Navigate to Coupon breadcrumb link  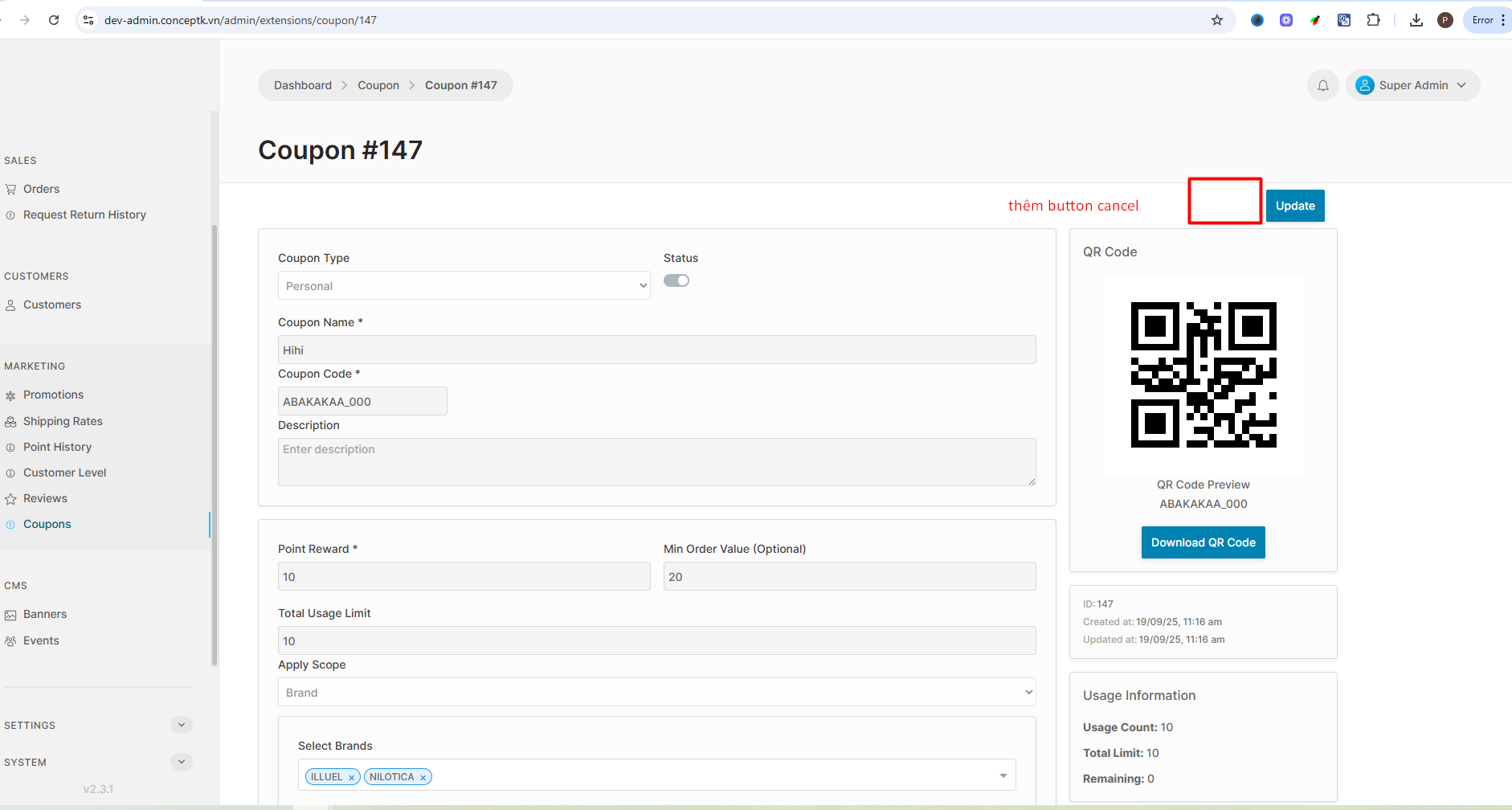pyautogui.click(x=378, y=85)
